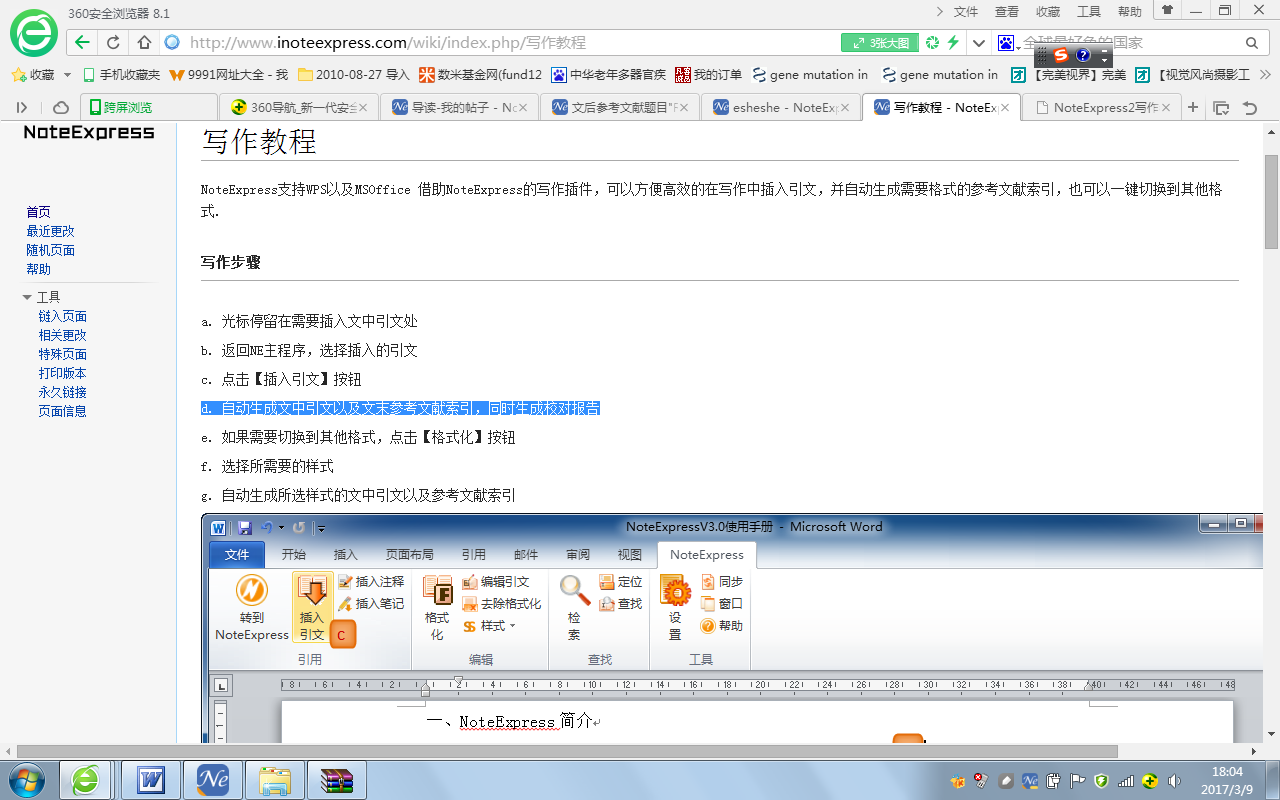Open the Windows Start button

point(27,780)
